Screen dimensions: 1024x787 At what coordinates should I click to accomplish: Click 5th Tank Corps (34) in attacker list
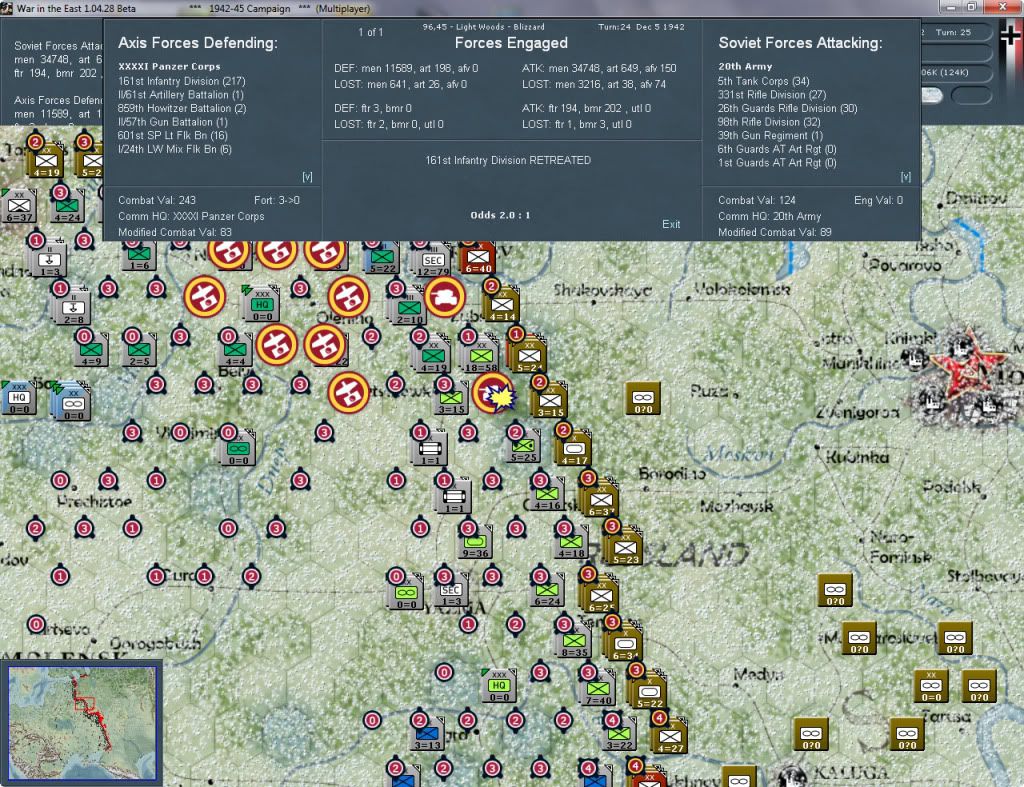pyautogui.click(x=763, y=81)
